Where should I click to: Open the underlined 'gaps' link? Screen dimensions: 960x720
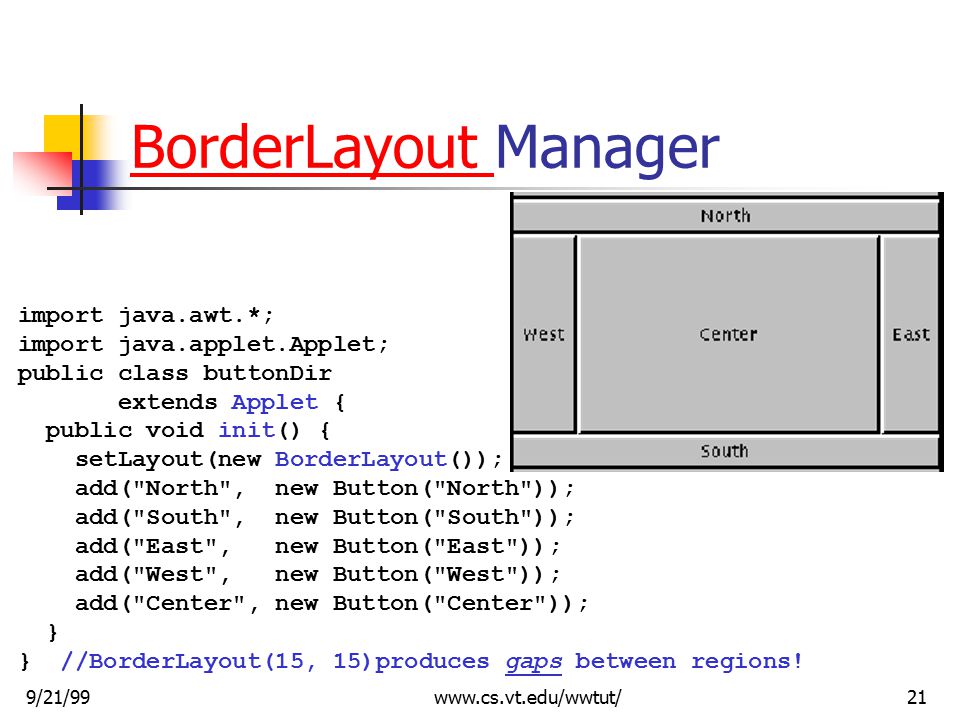click(533, 662)
